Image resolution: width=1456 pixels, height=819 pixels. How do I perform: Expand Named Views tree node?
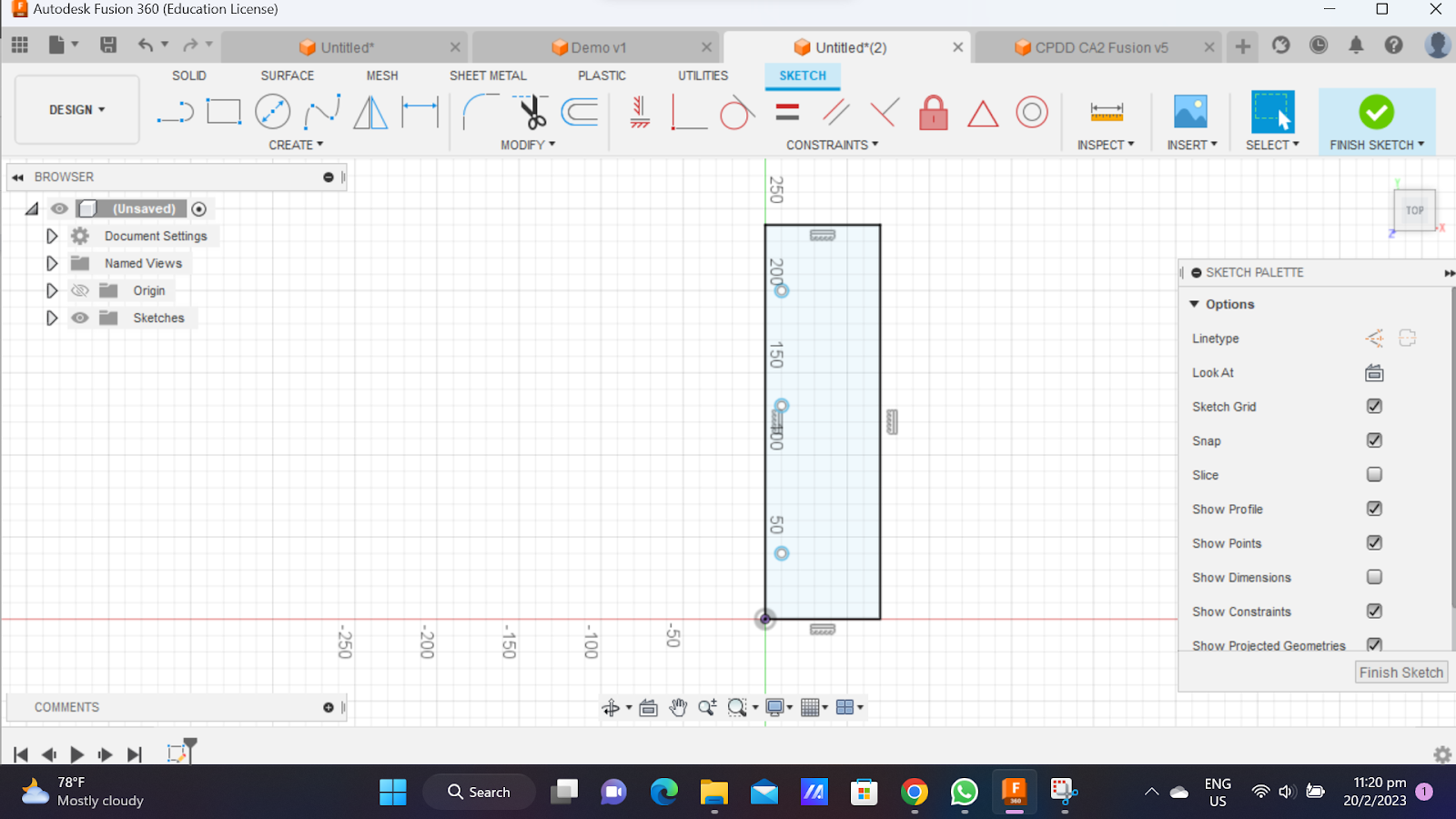point(52,263)
